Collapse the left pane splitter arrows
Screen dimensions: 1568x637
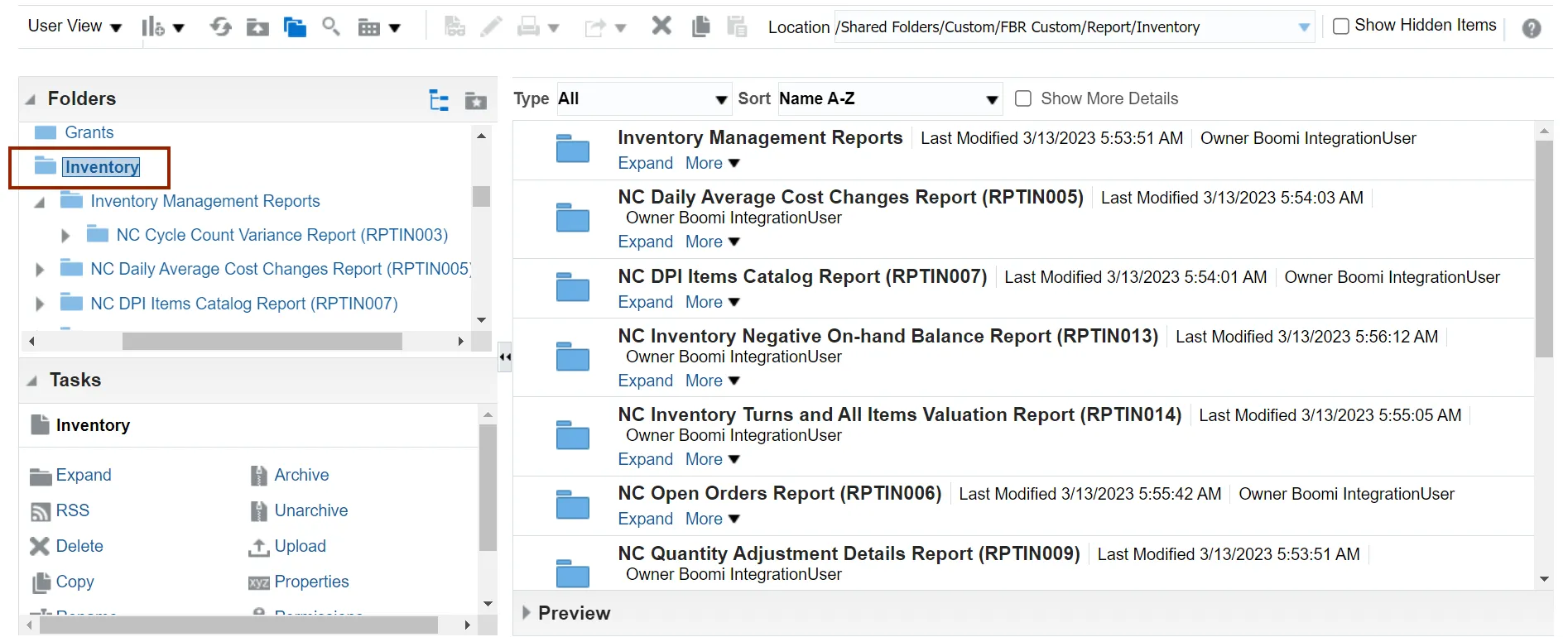tap(504, 357)
